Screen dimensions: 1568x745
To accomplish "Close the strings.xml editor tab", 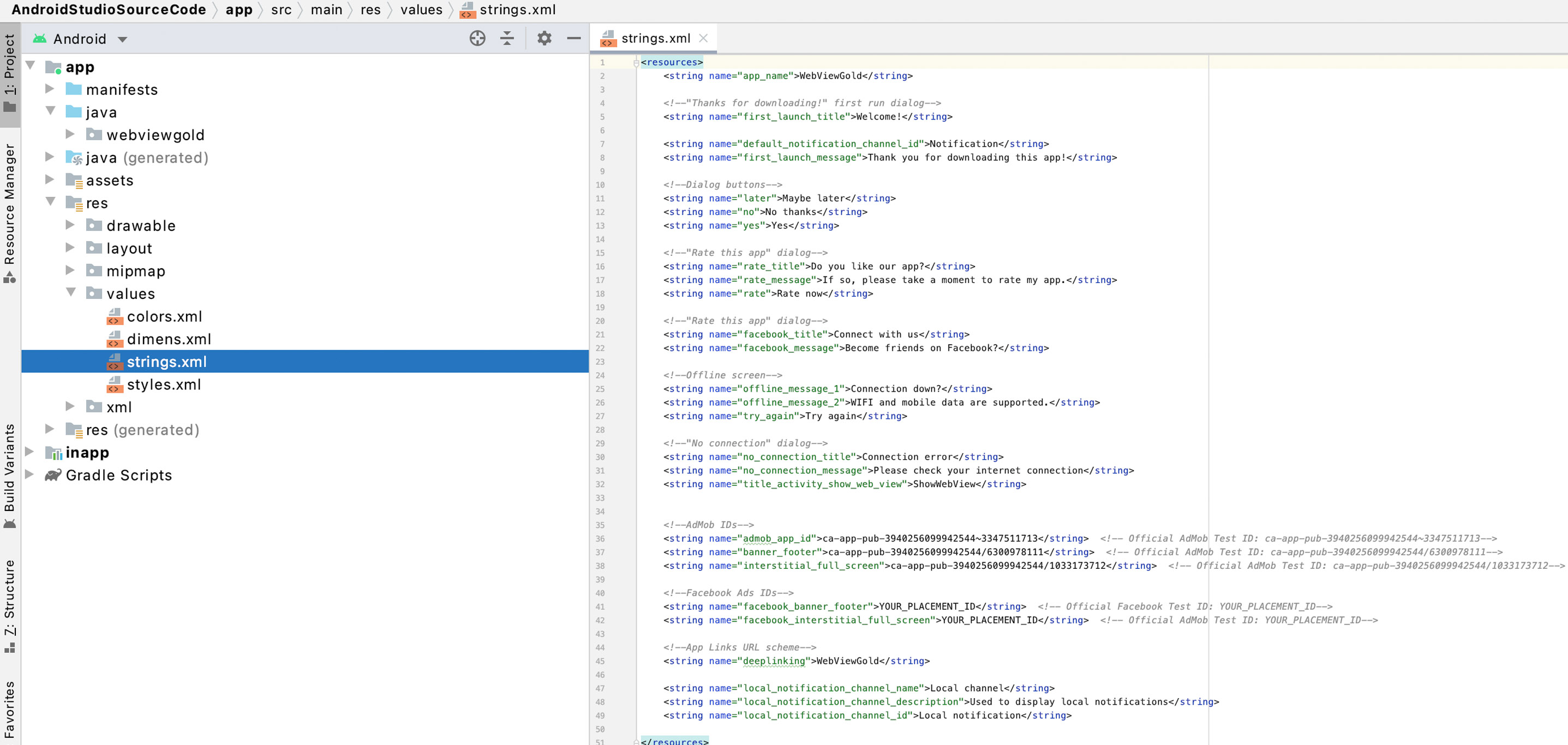I will (x=703, y=38).
